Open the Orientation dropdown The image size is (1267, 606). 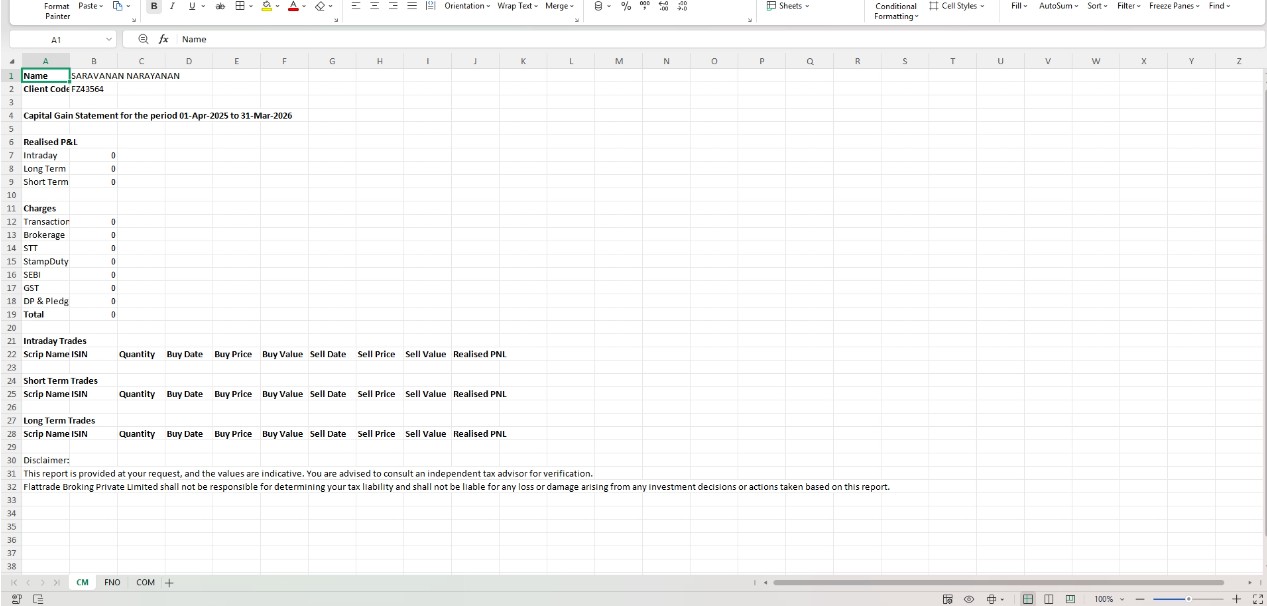tap(466, 6)
